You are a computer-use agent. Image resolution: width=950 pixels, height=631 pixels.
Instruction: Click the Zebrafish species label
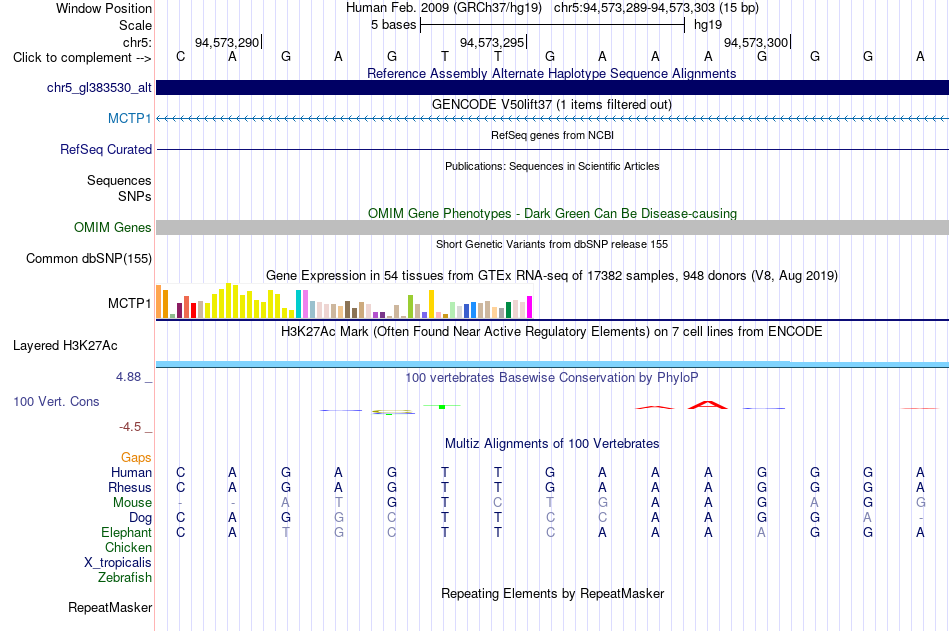(125, 577)
